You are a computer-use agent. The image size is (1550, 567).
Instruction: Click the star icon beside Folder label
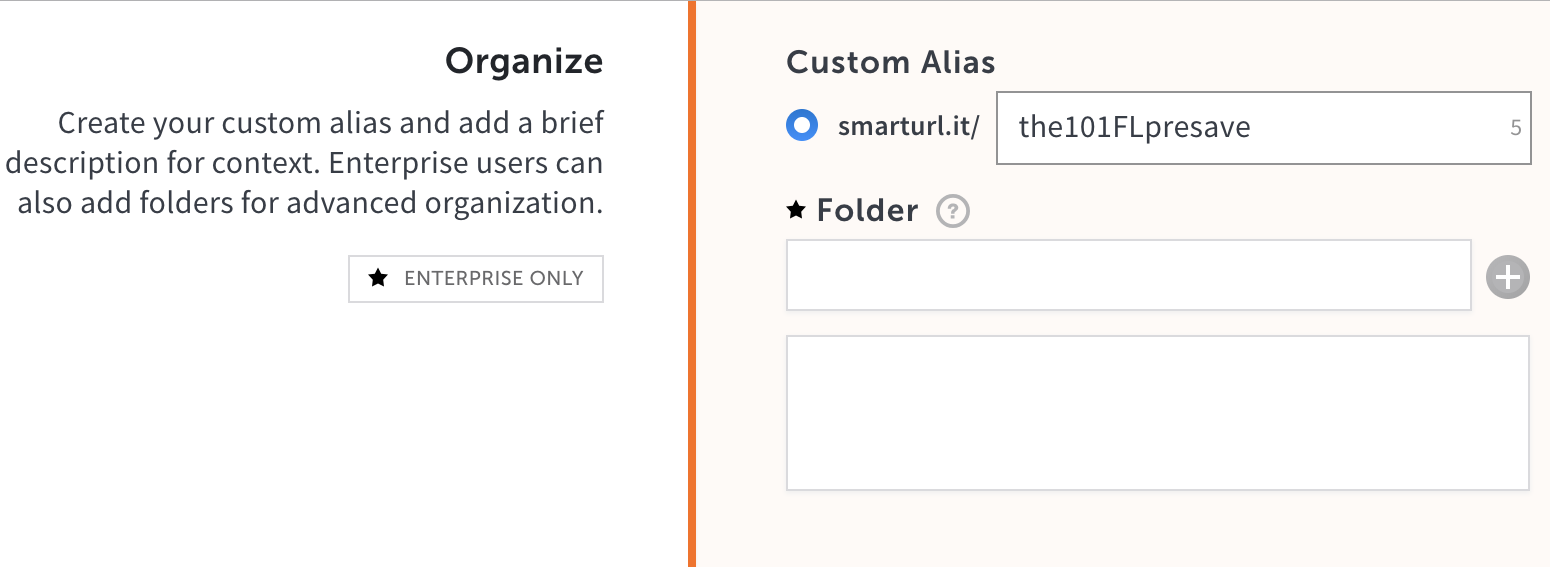(x=796, y=210)
